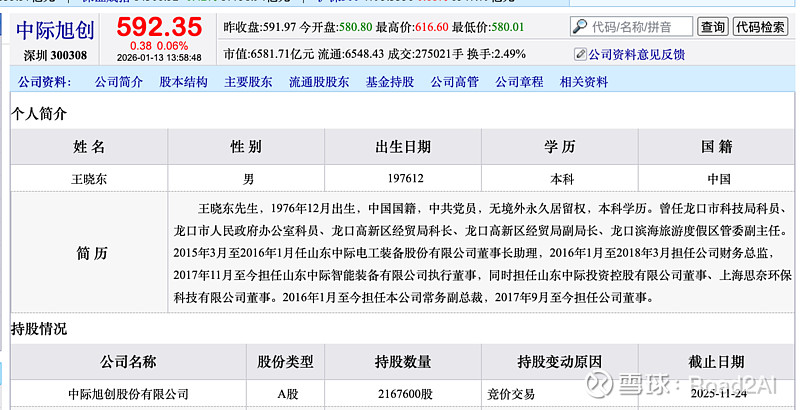This screenshot has width=800, height=410.
Task: Click the price change 0.38 0.06%
Action: 159,46
